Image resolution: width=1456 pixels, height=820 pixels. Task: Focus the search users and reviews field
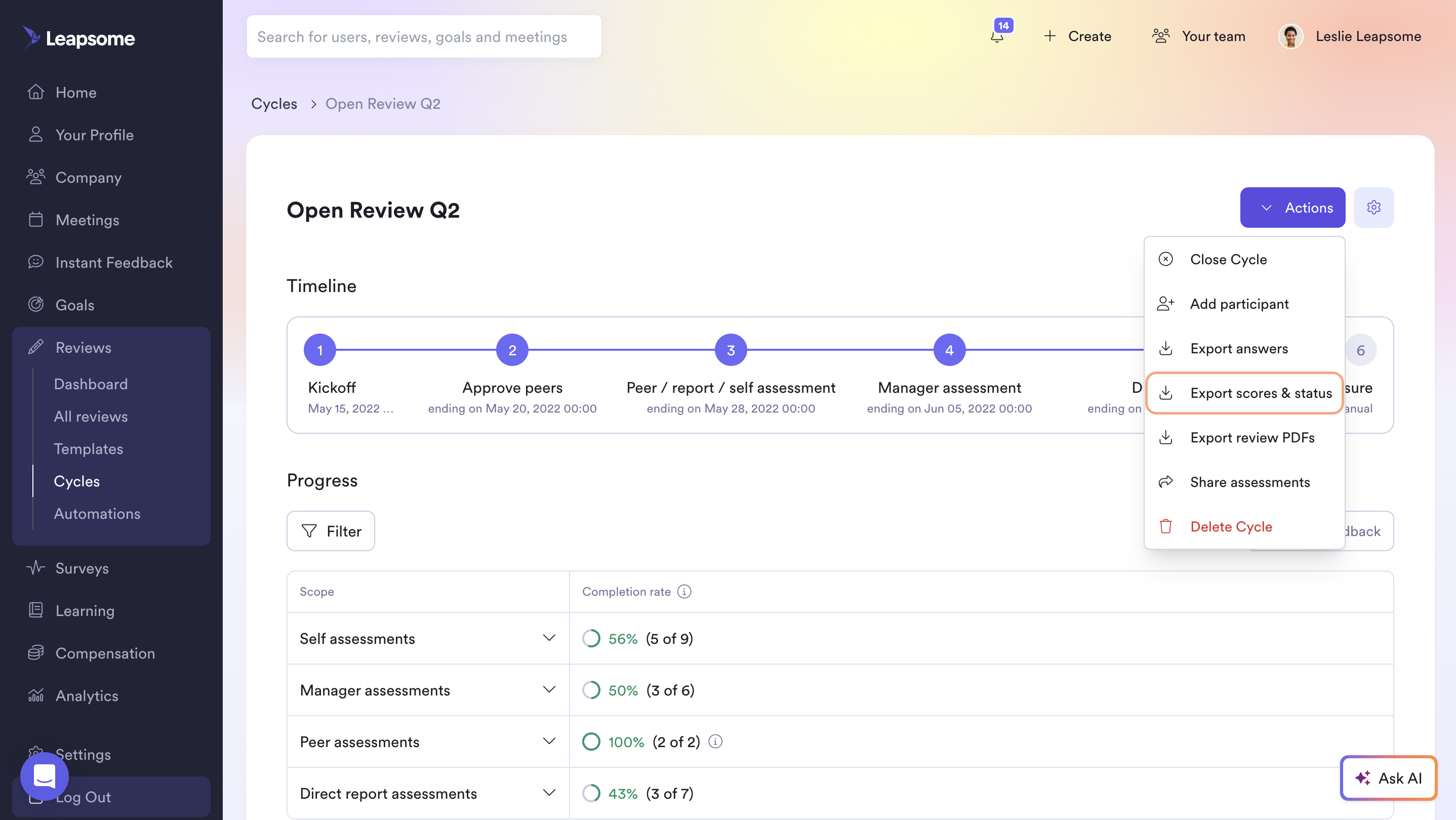click(x=424, y=36)
